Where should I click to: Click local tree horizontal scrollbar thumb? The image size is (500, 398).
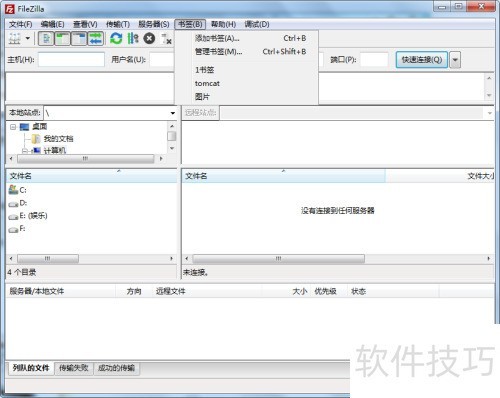[86, 159]
